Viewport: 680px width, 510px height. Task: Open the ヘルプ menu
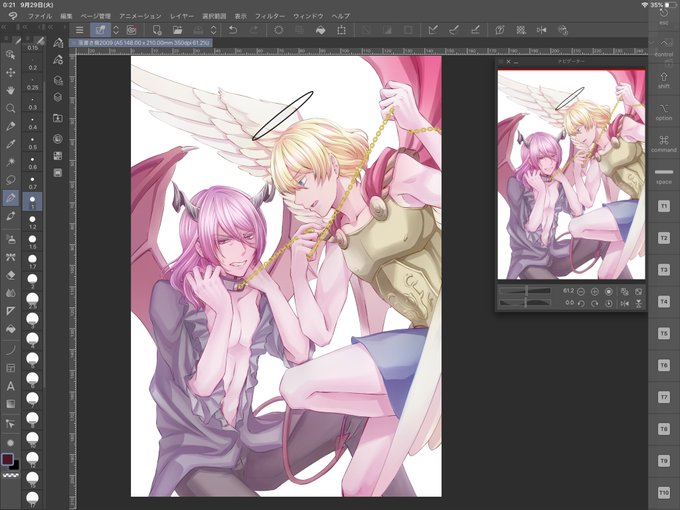point(340,16)
